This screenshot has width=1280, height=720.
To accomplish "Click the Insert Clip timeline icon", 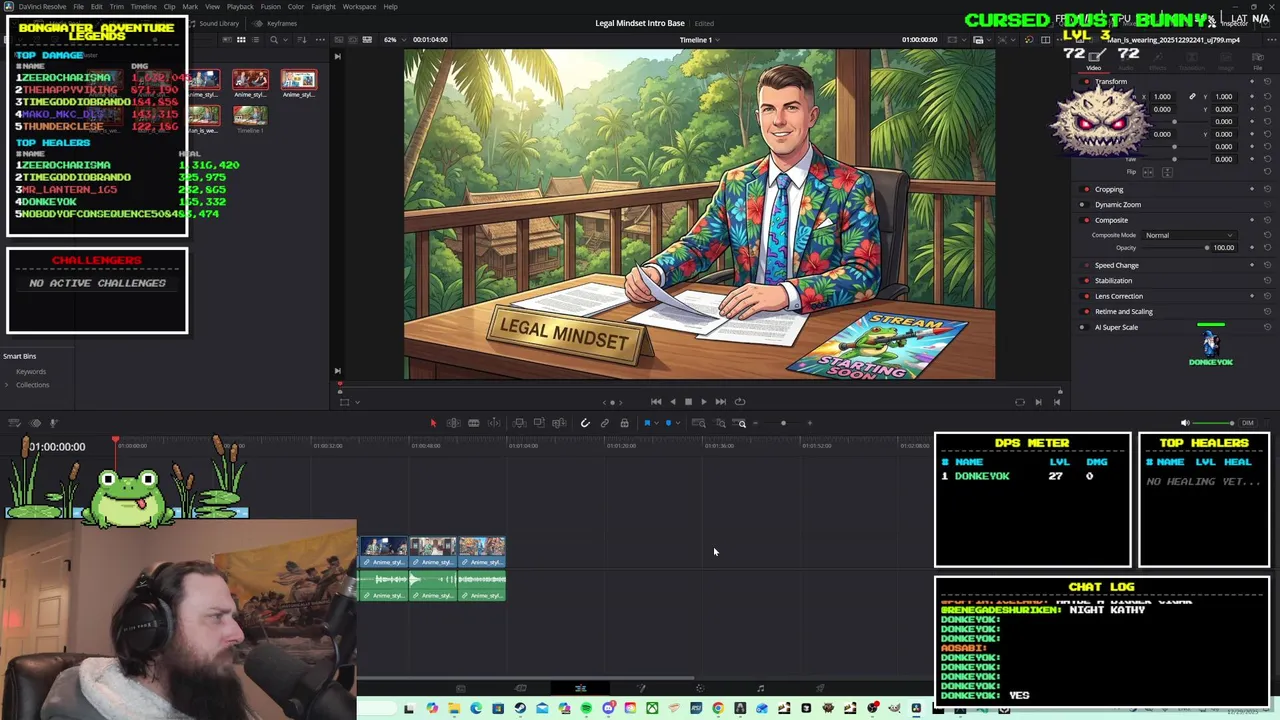I will [x=519, y=423].
